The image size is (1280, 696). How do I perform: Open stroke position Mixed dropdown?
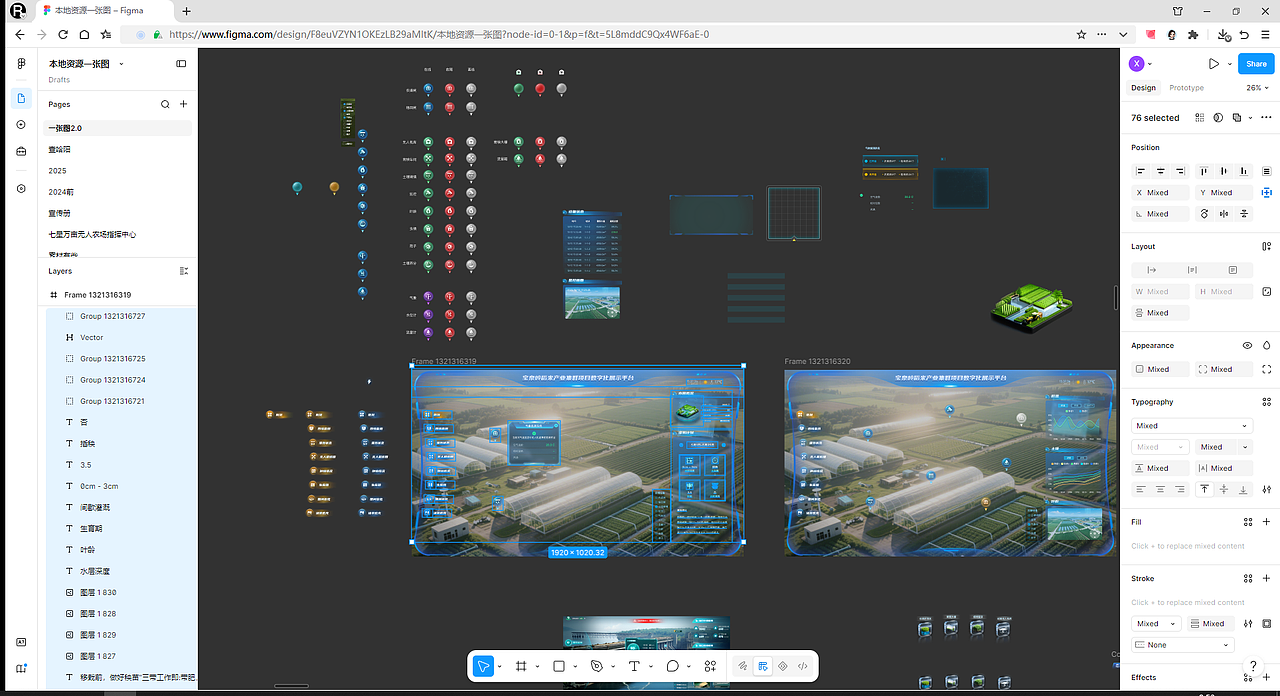(x=1157, y=623)
